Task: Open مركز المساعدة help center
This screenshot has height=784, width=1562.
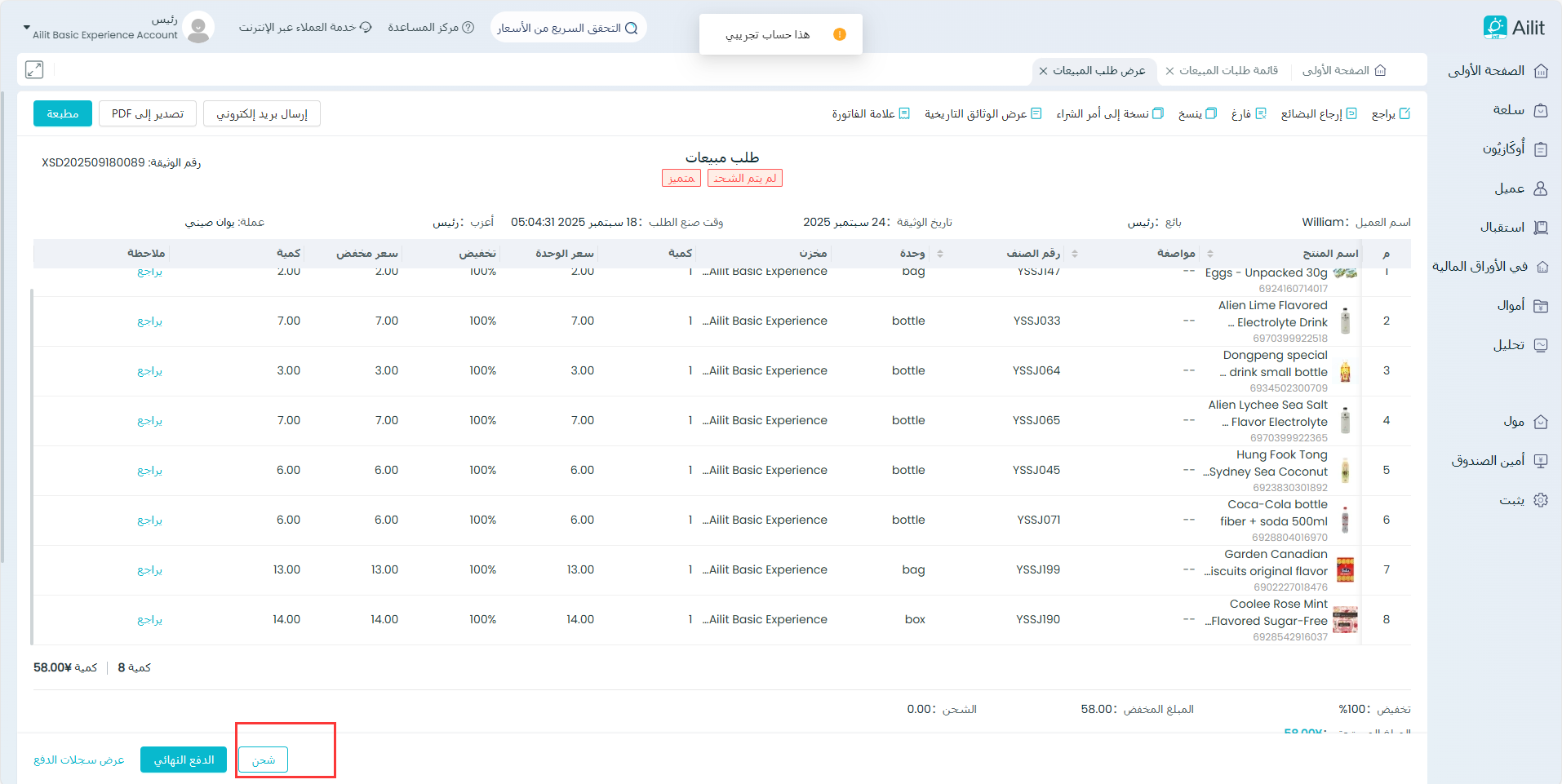Action: click(x=430, y=28)
